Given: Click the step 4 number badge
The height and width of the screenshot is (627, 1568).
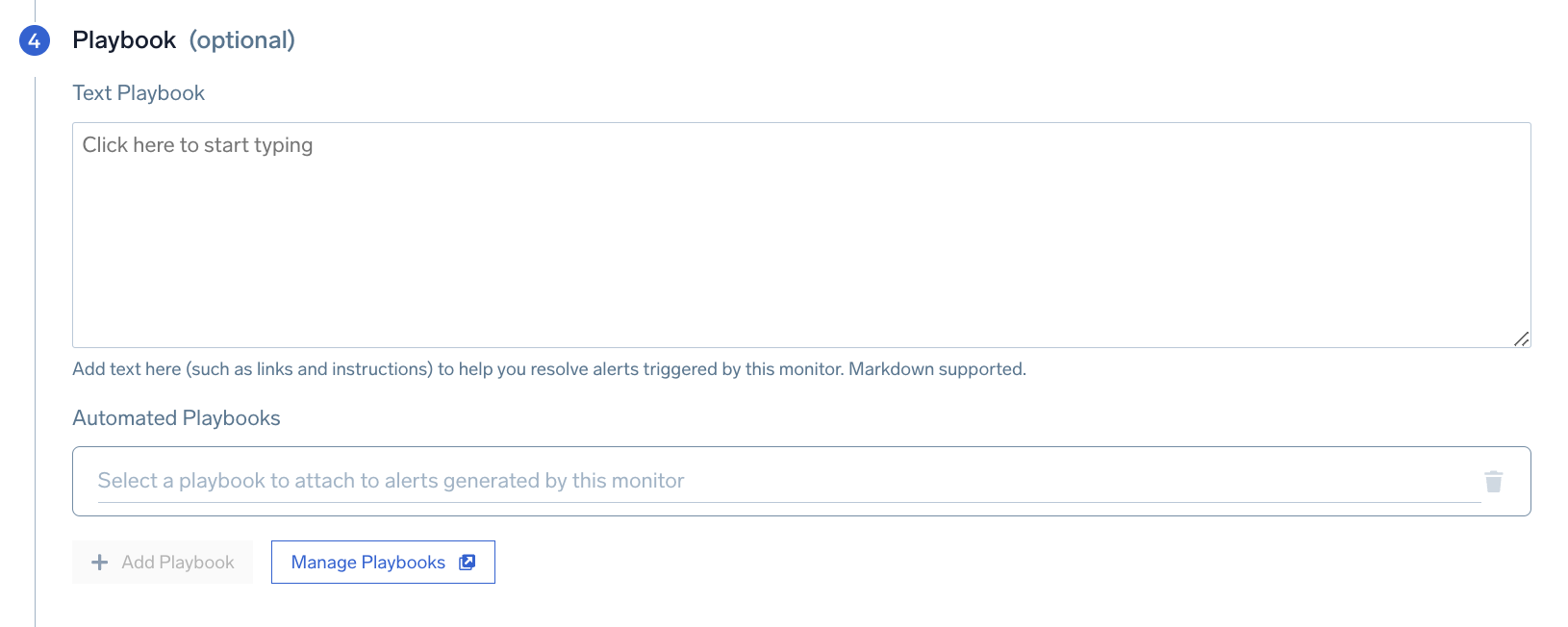Looking at the screenshot, I should 35,40.
